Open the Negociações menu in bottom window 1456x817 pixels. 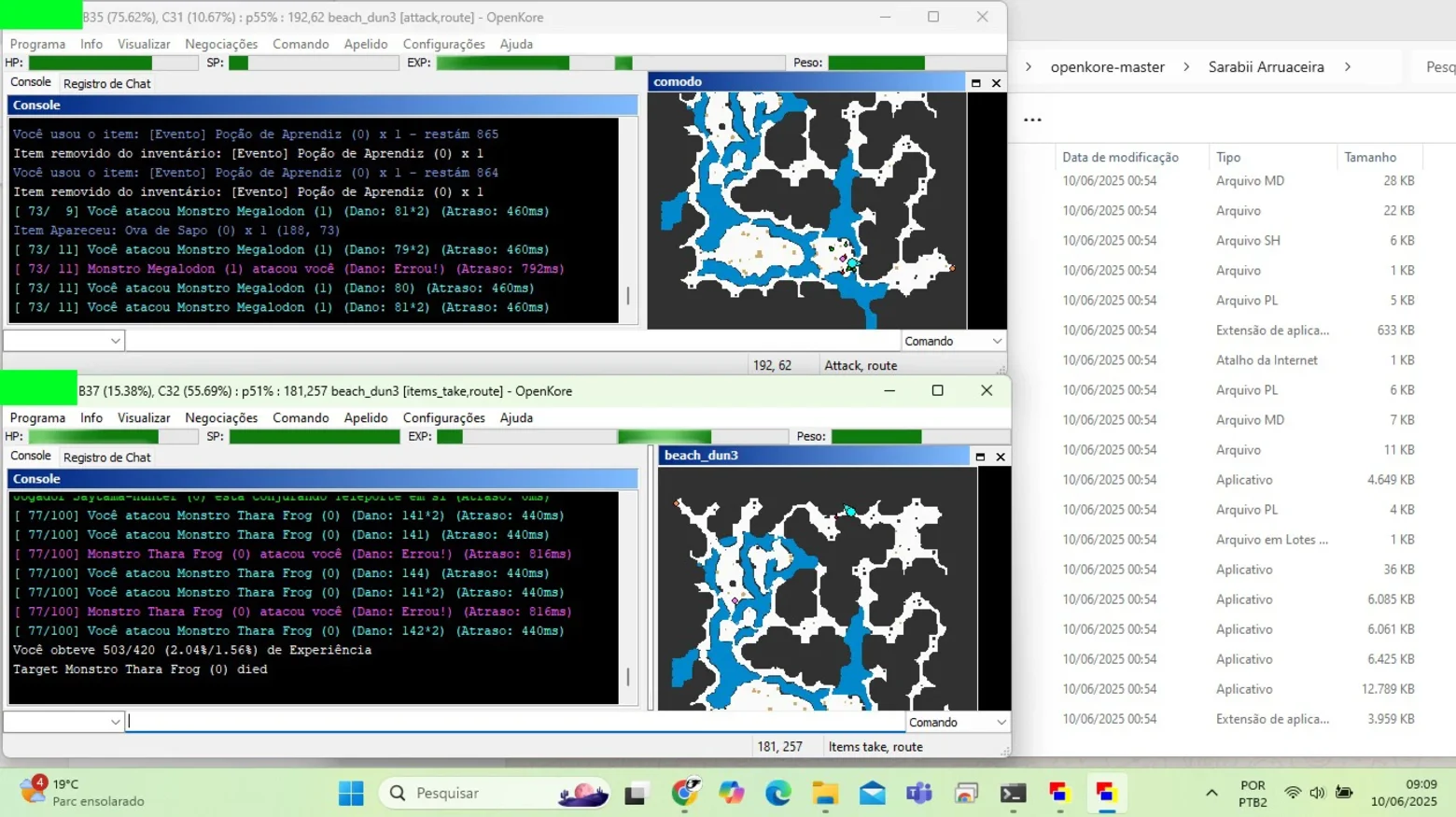pyautogui.click(x=221, y=418)
